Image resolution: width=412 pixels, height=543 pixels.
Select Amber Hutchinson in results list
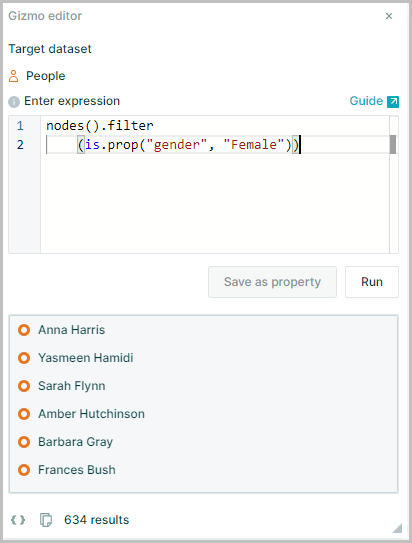tap(91, 414)
